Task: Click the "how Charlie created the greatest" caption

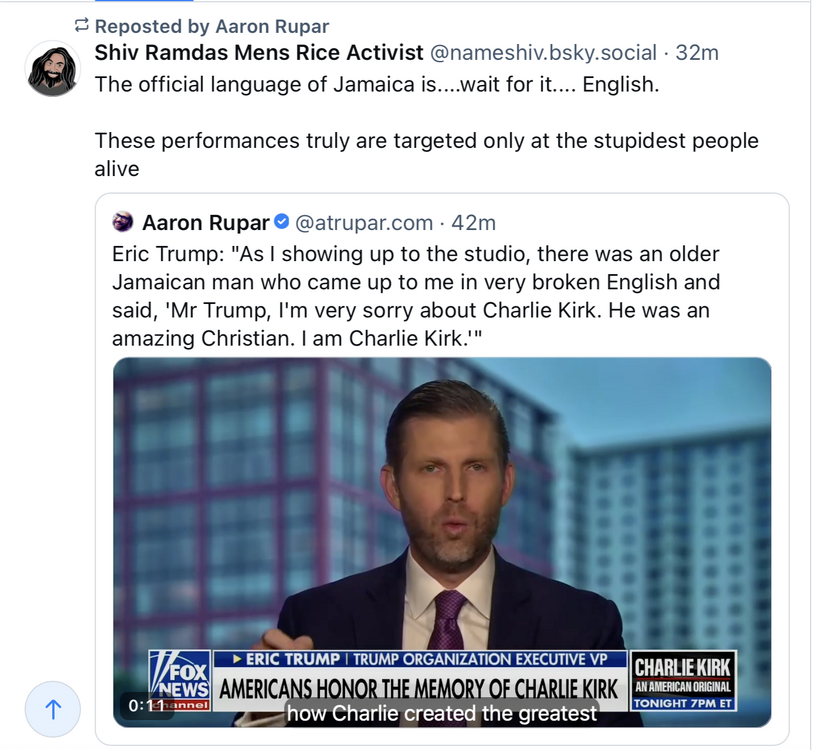Action: [442, 713]
